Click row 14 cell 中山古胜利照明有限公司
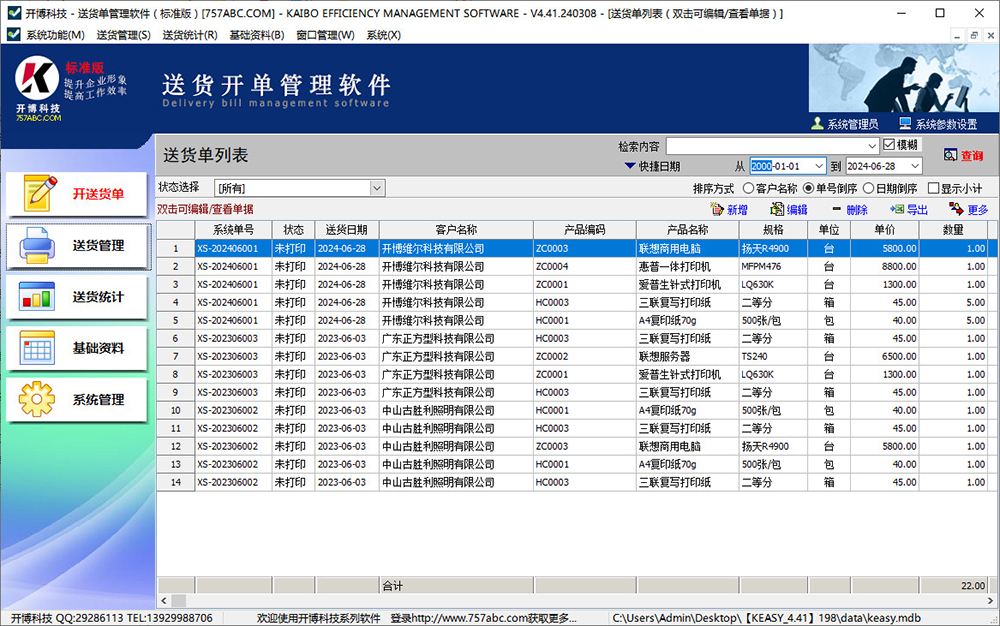 click(456, 483)
